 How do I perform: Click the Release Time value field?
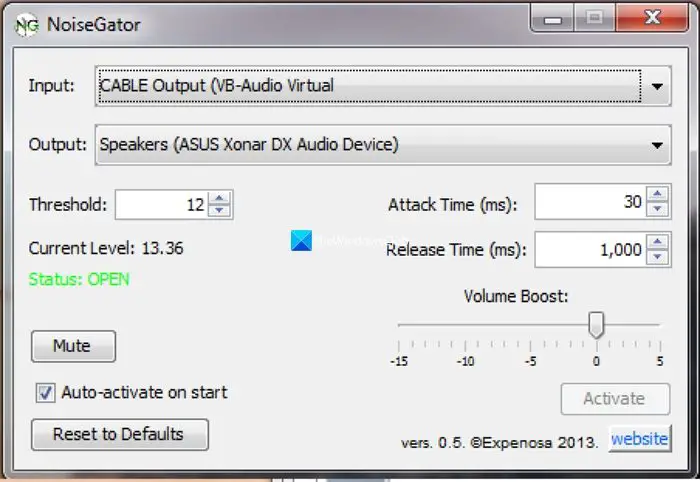point(590,249)
